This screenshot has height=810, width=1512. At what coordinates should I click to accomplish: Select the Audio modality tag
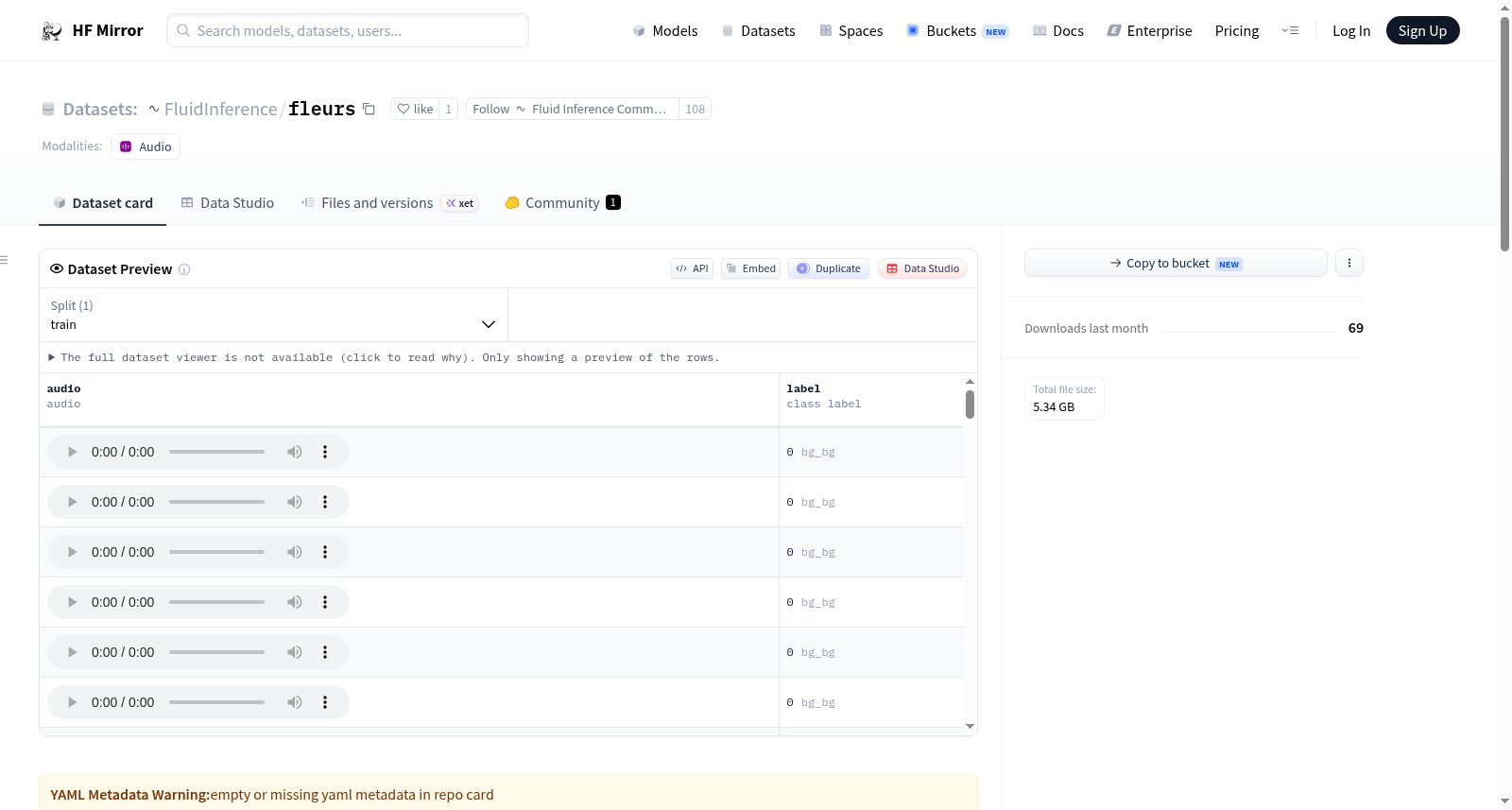click(x=146, y=146)
